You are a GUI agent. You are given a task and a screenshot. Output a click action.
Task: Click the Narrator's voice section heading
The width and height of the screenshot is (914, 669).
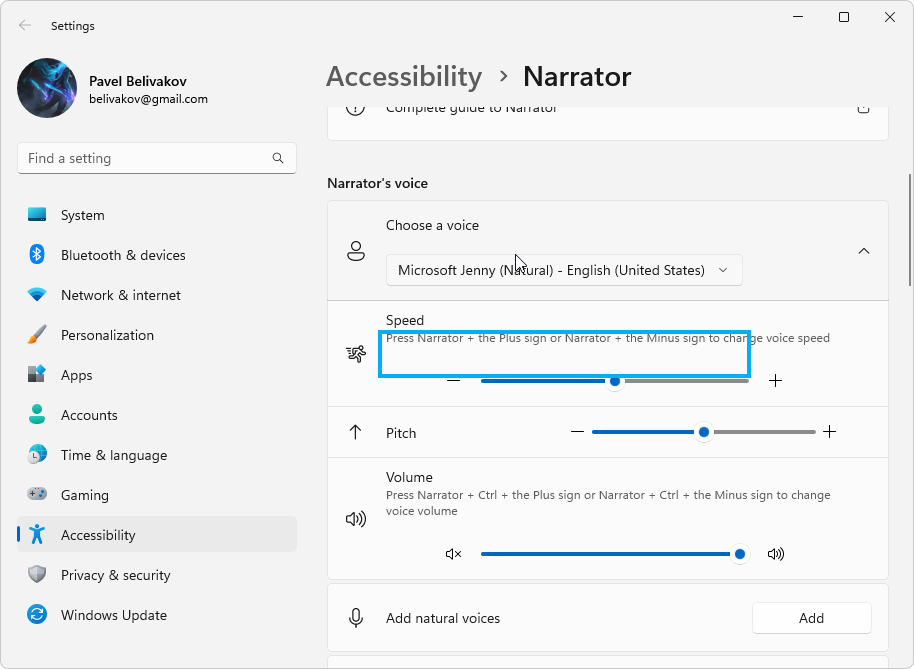point(377,184)
